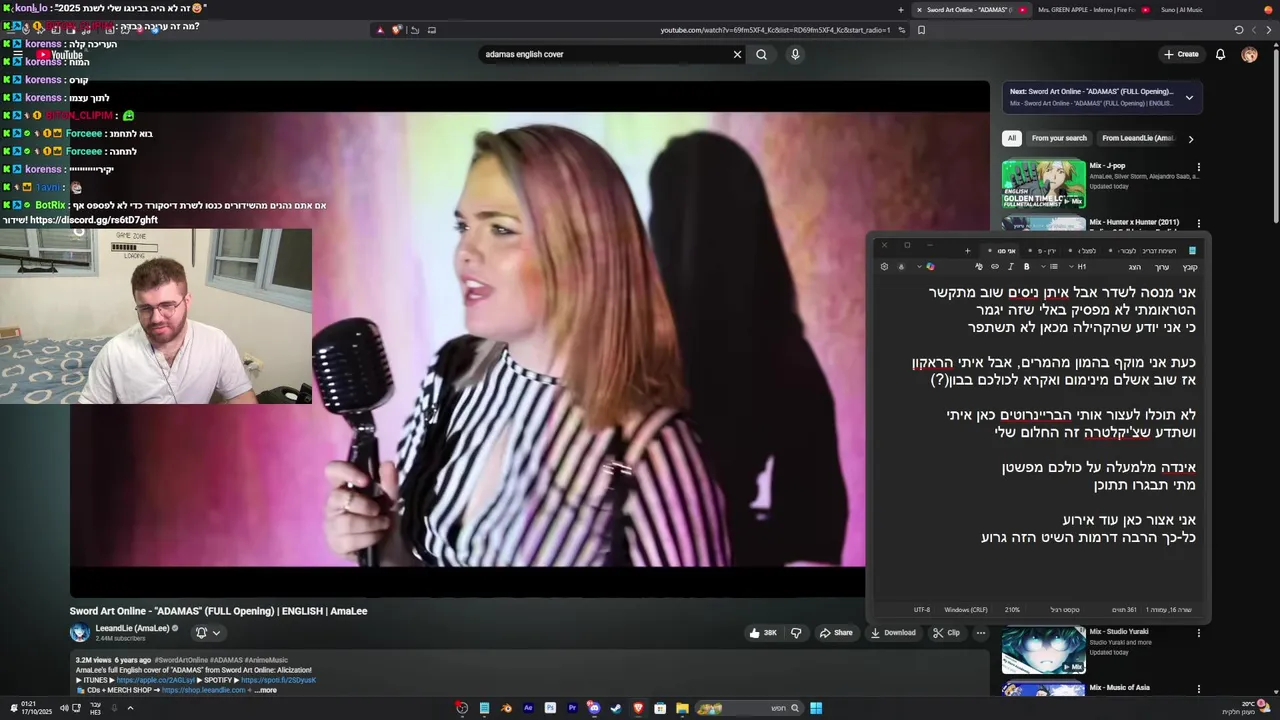1280x720 pixels.
Task: Start voice search with microphone icon
Action: (795, 54)
